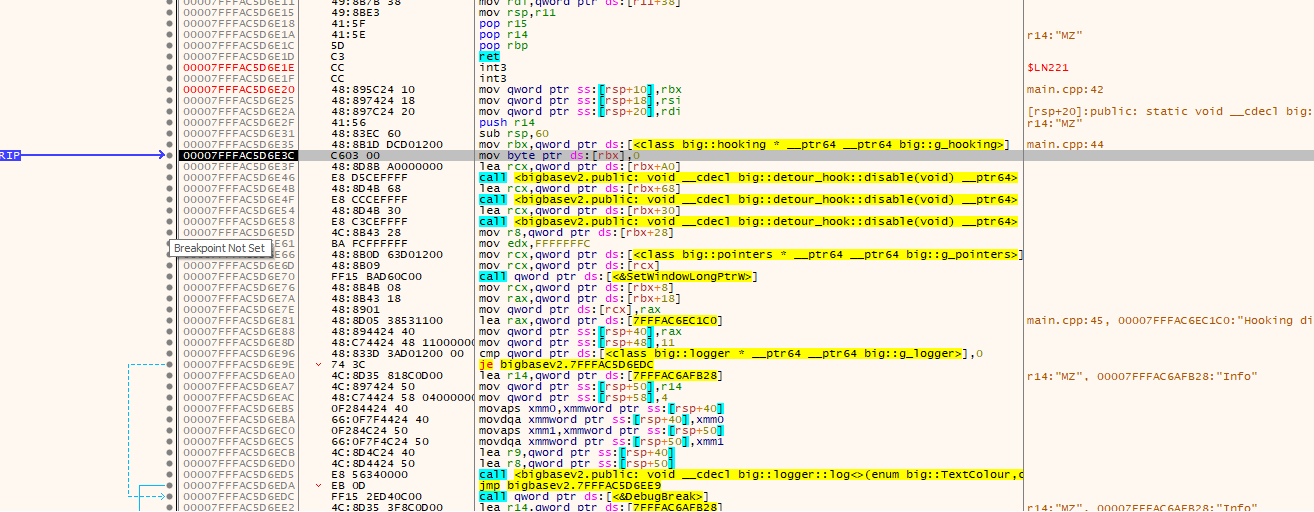Select movaps xmm0,xmmword ptr ss:[rsp+40]
The width and height of the screenshot is (1314, 512).
tap(601, 409)
